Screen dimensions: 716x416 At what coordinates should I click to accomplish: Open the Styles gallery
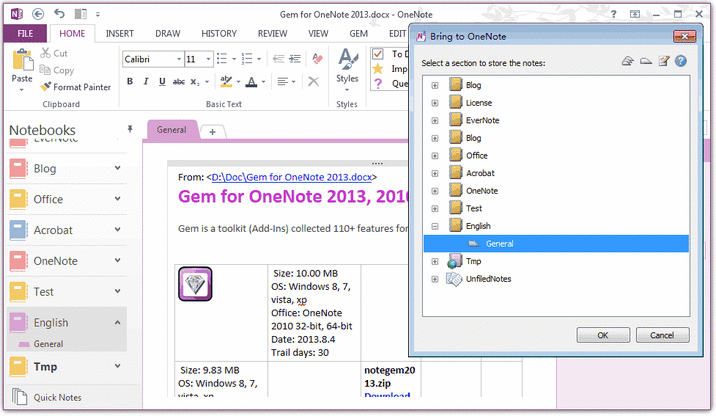tap(347, 69)
